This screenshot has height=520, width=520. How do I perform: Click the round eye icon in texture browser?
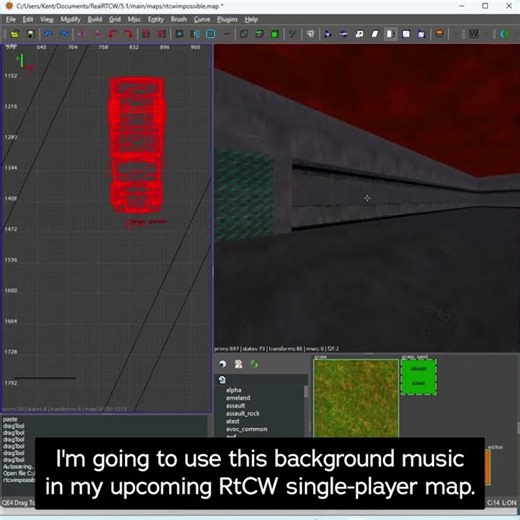pyautogui.click(x=223, y=364)
